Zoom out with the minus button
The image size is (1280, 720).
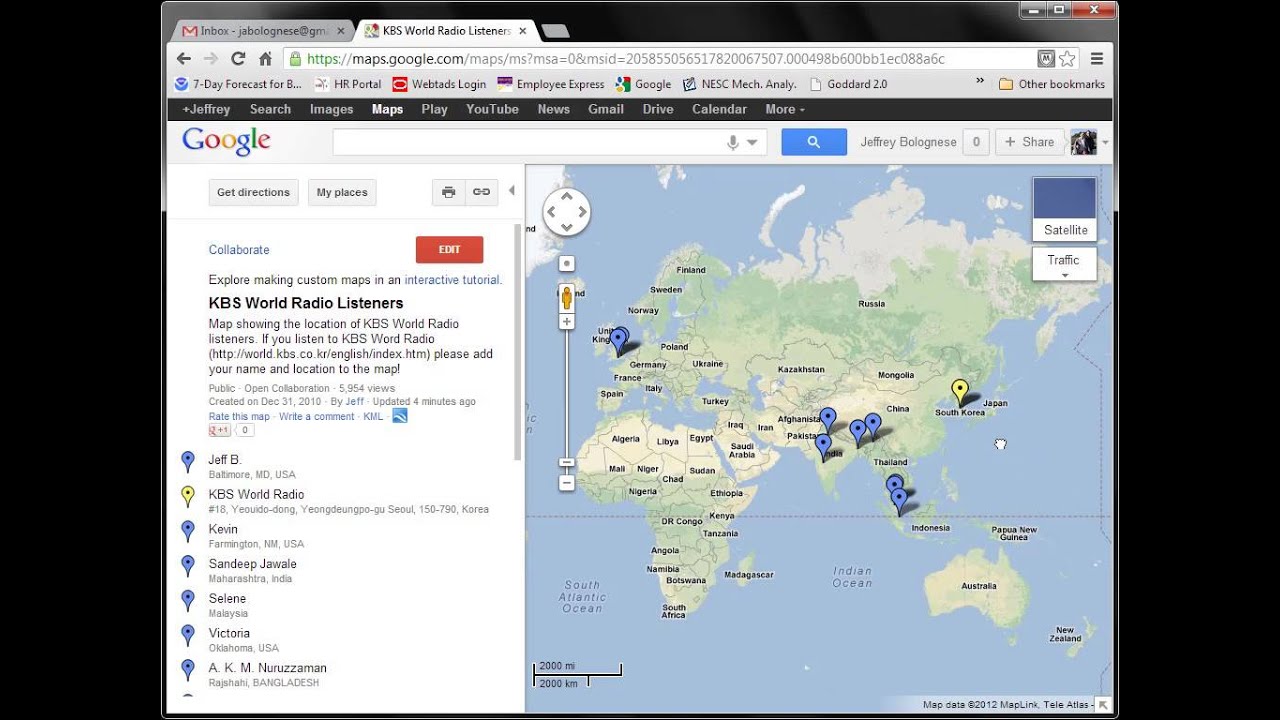[567, 483]
